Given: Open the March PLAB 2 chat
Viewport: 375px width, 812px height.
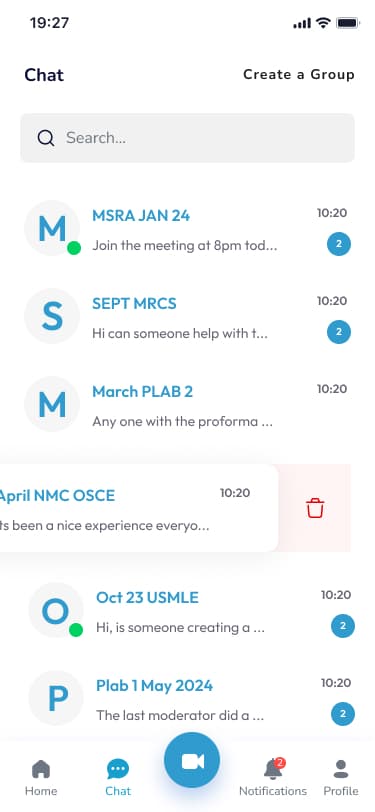Looking at the screenshot, I should pyautogui.click(x=188, y=404).
